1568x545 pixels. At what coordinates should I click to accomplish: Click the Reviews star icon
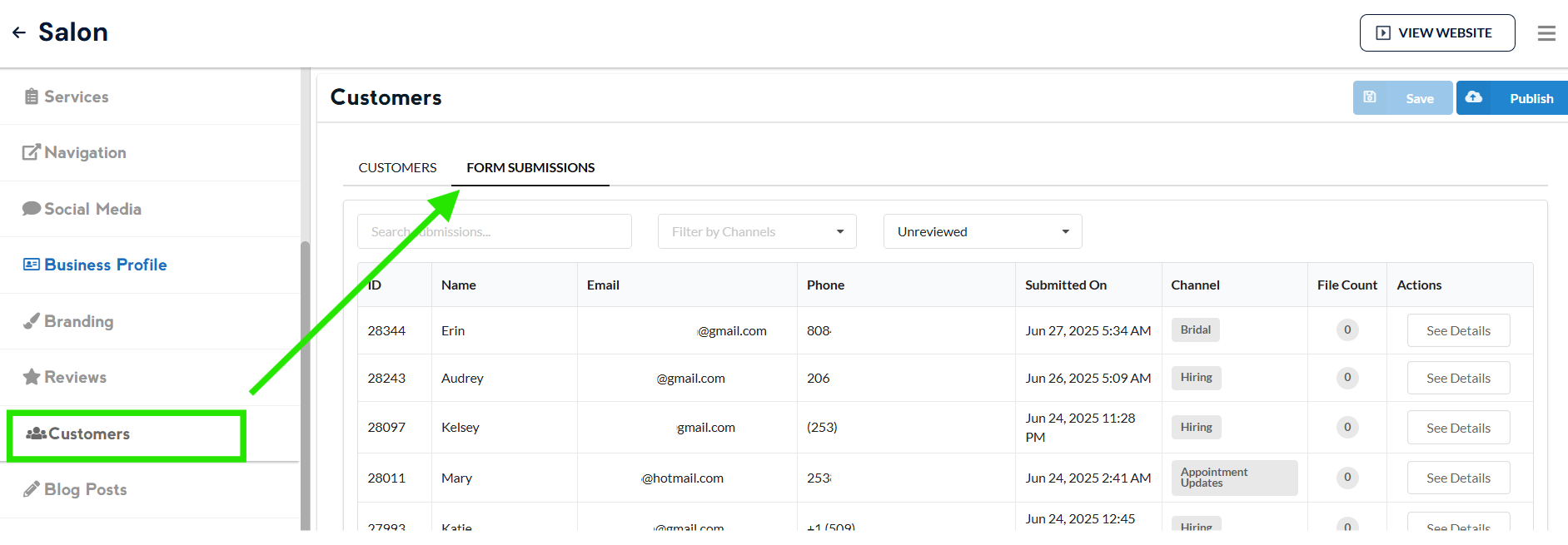point(32,377)
